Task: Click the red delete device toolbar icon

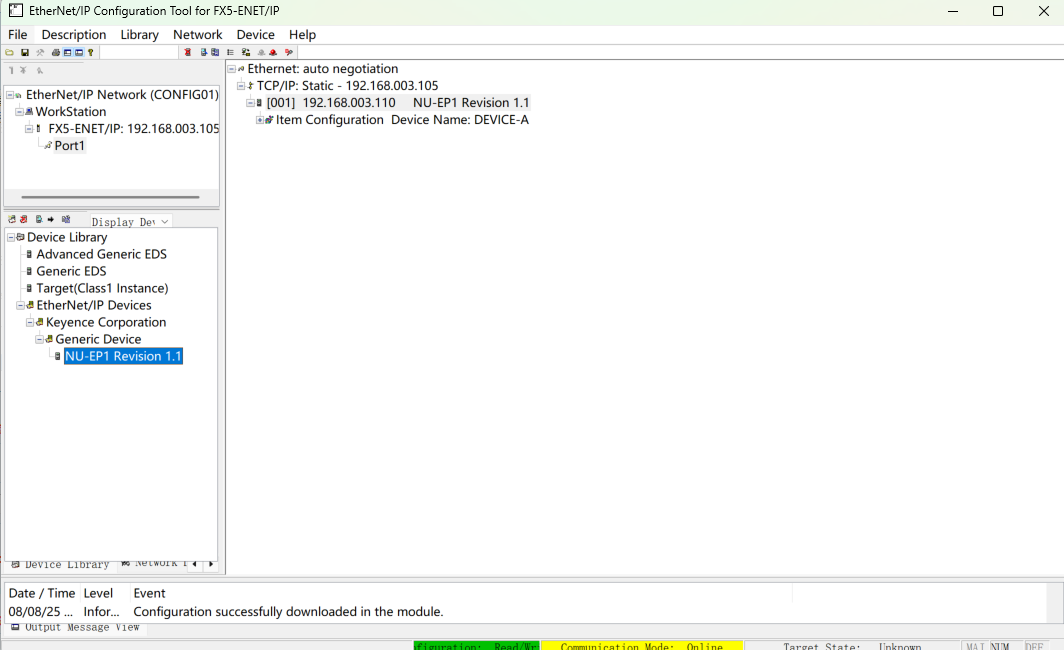Action: (x=187, y=52)
